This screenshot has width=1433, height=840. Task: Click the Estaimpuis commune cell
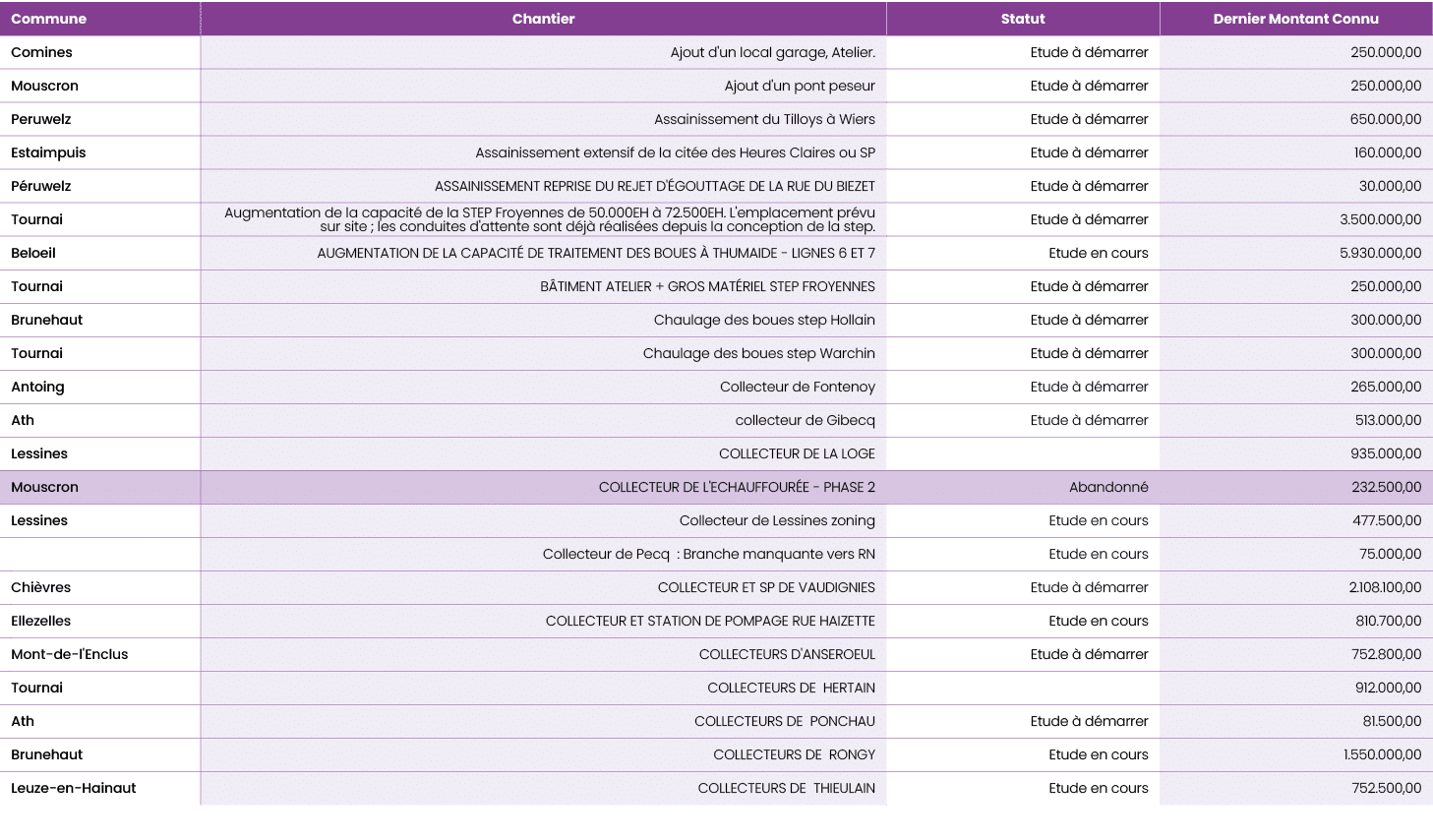48,152
